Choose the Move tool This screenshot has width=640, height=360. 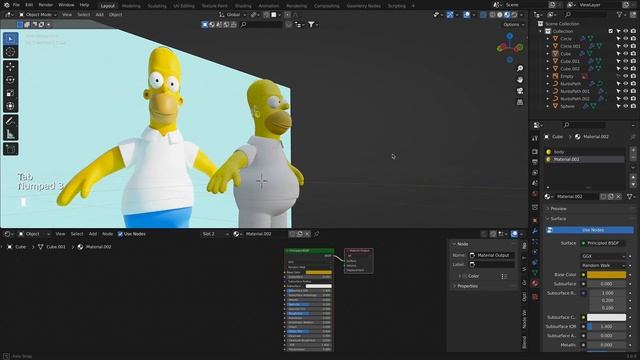pos(11,67)
